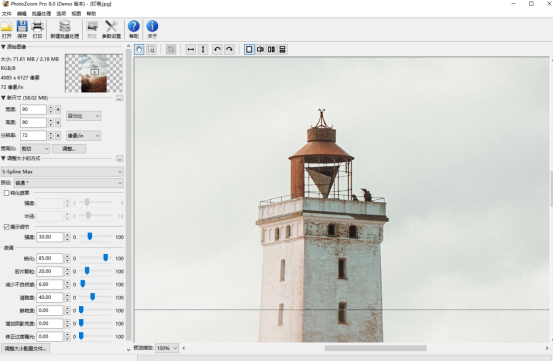
Task: Flip image horizontally with the horizontal arrow icon
Action: pyautogui.click(x=191, y=49)
